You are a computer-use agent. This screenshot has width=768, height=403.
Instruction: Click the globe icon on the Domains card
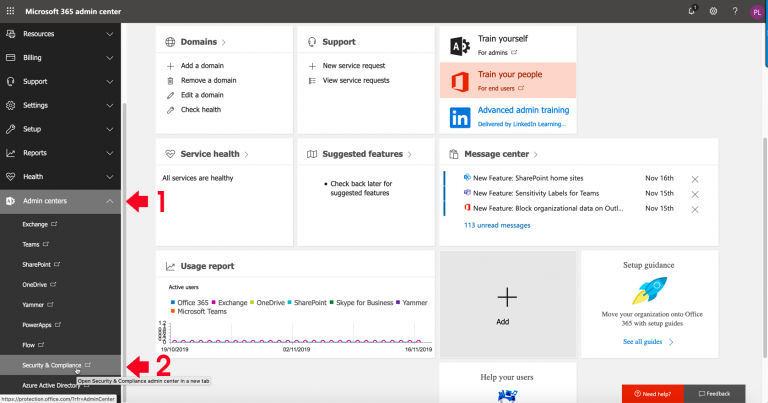170,42
